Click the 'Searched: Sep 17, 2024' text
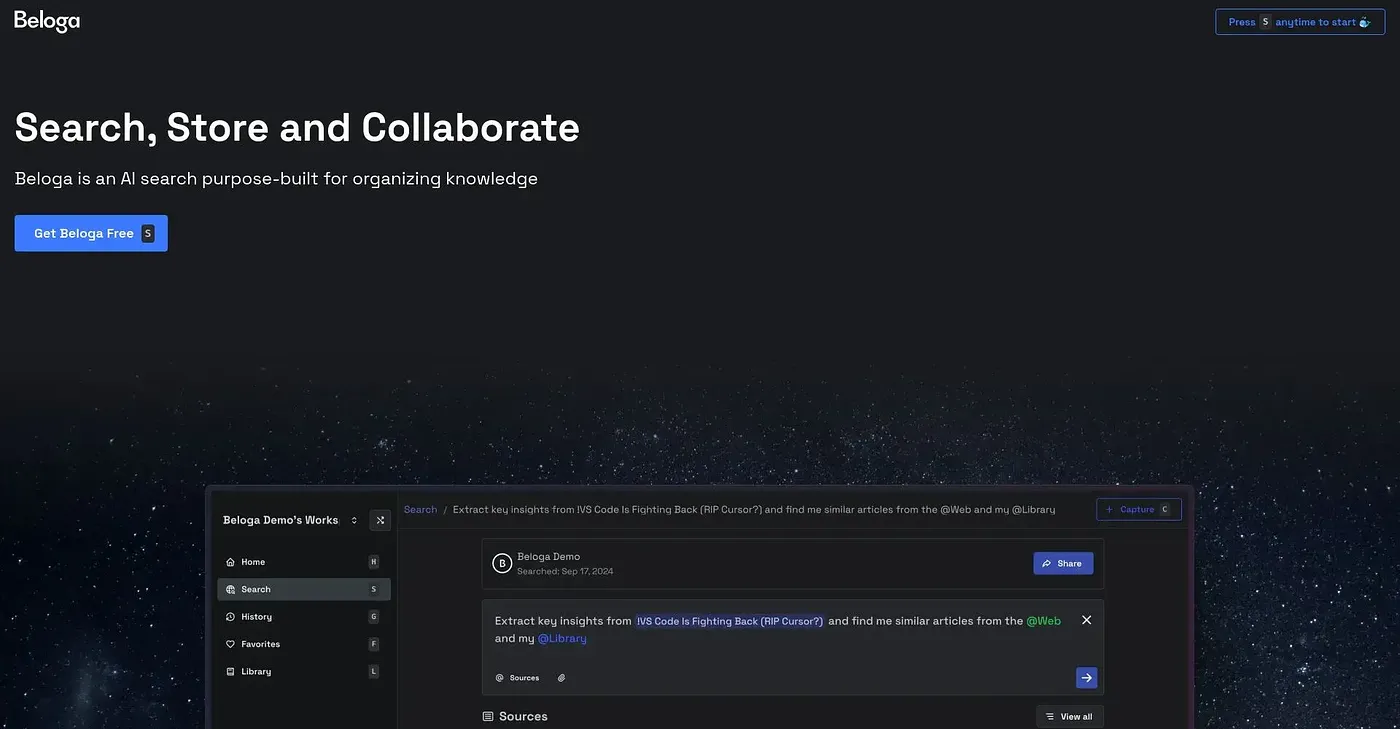1400x729 pixels. [x=565, y=571]
